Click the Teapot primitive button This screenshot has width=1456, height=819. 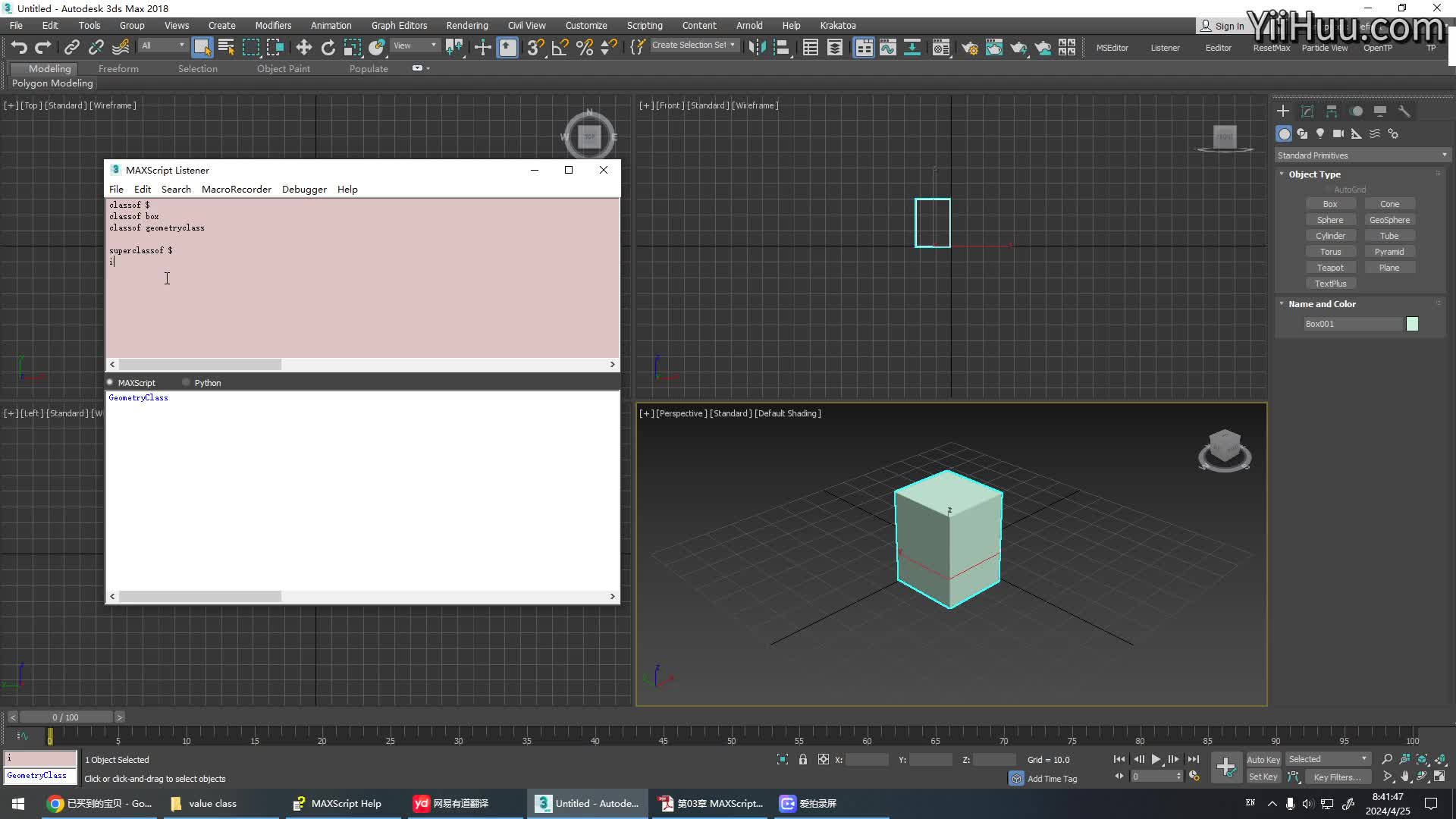click(1330, 268)
